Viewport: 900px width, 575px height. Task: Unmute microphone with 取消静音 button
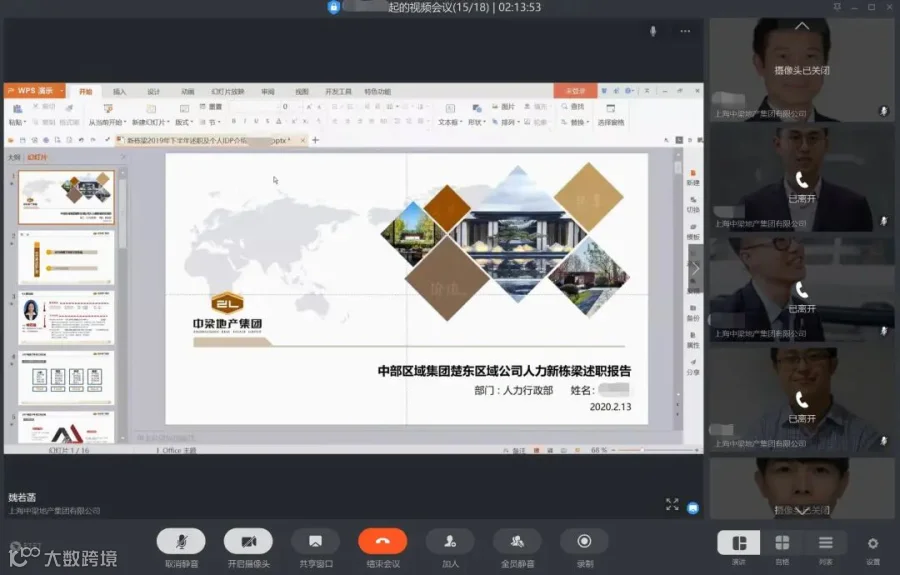coord(181,542)
